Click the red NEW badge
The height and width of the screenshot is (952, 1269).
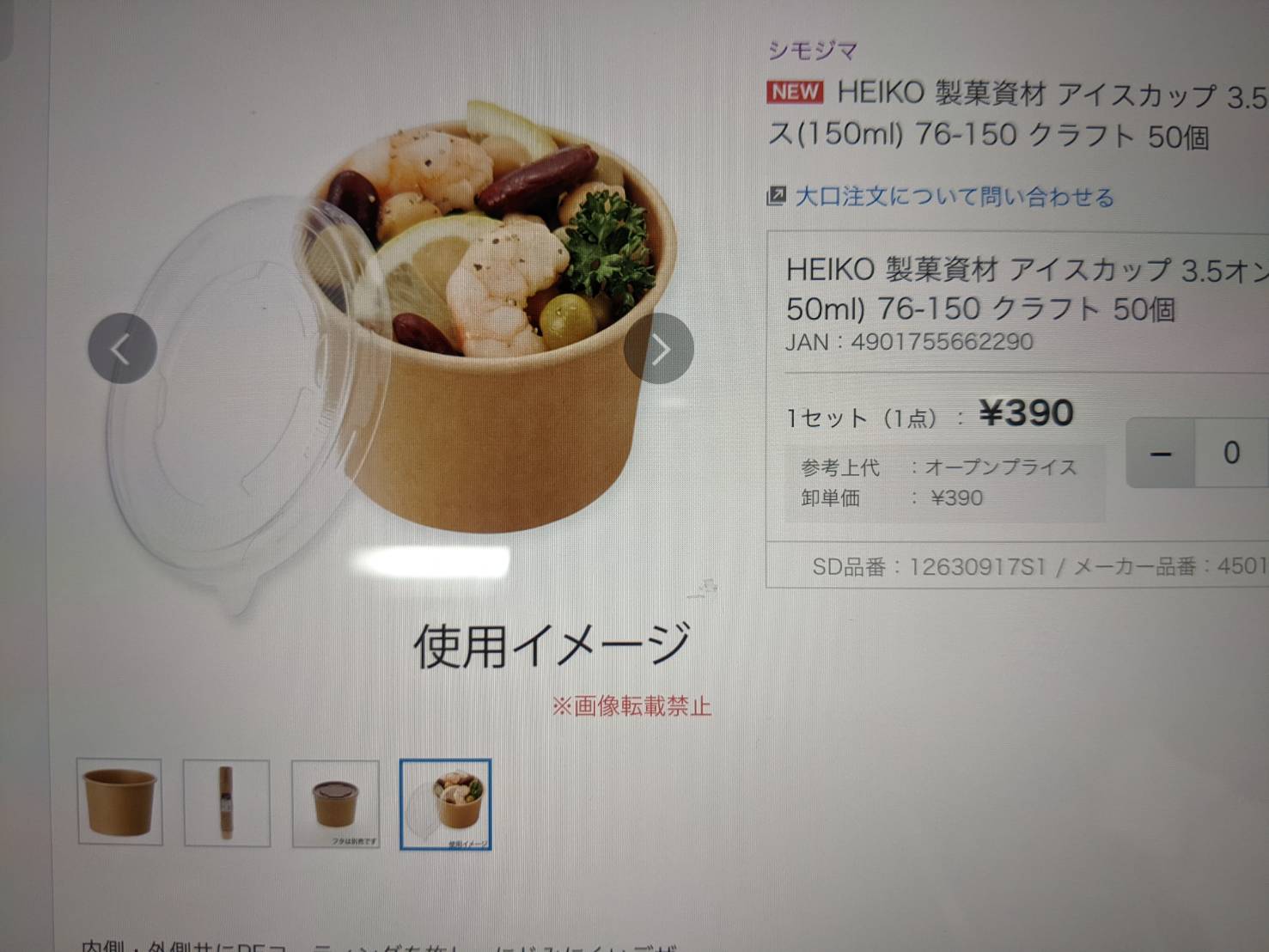[795, 91]
